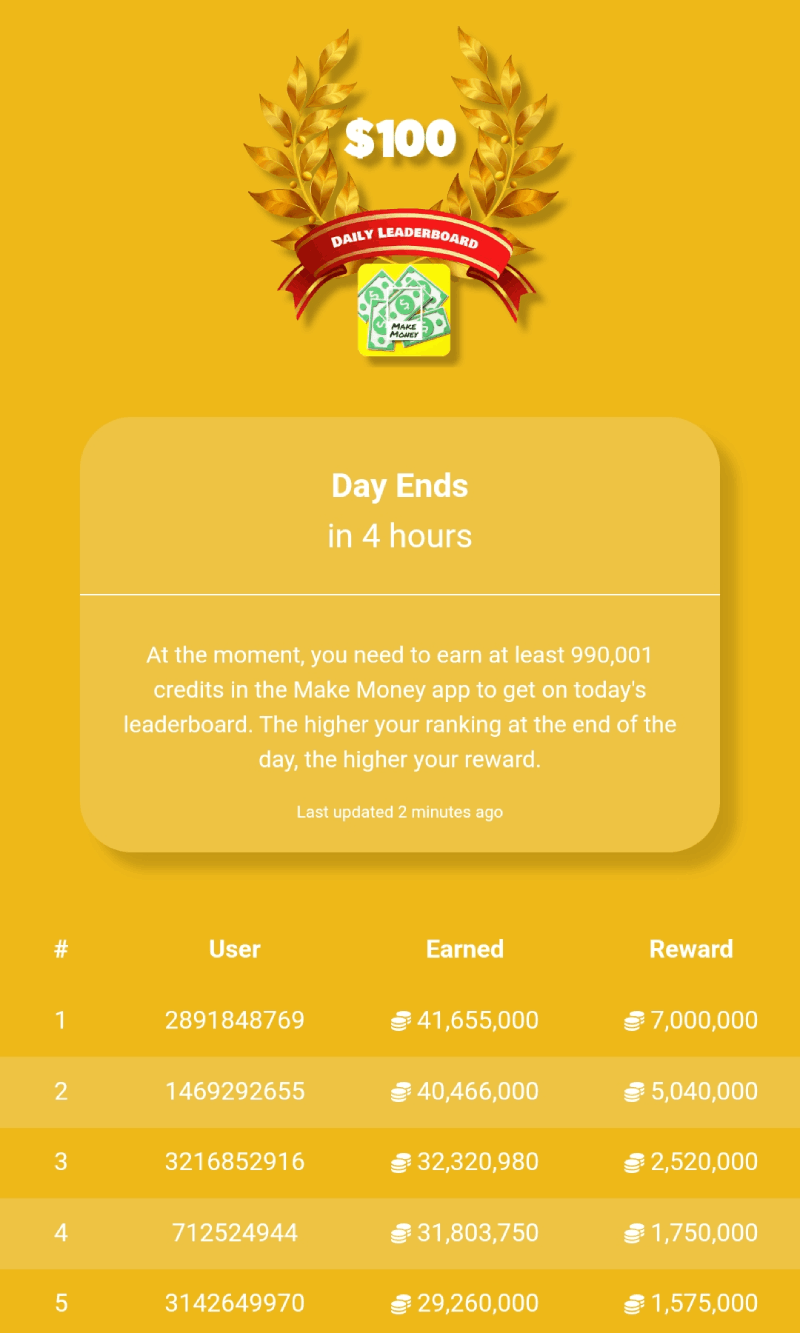The width and height of the screenshot is (800, 1333).
Task: Select user 1469292655 in the leaderboard
Action: tap(235, 1092)
